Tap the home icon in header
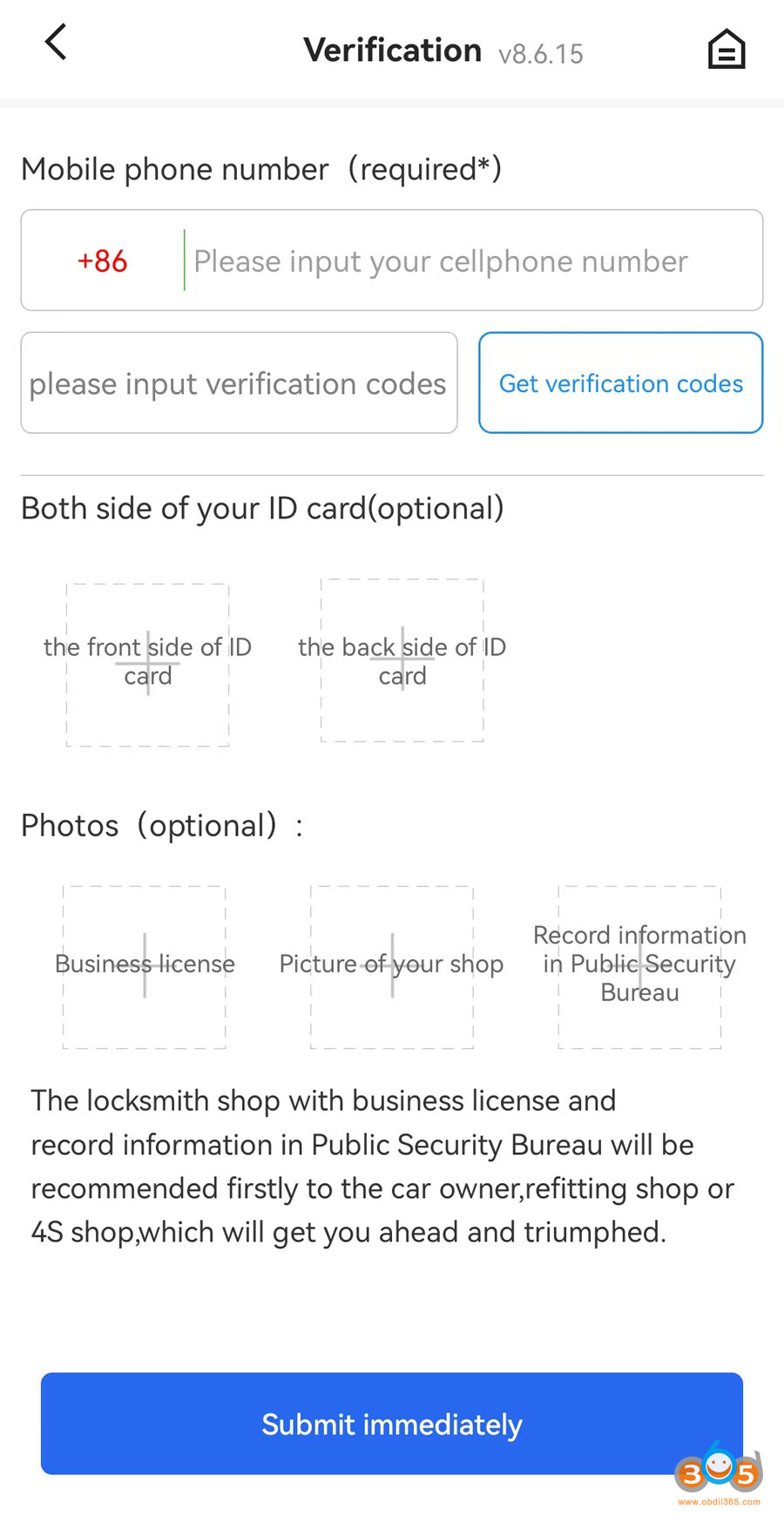 pos(726,50)
